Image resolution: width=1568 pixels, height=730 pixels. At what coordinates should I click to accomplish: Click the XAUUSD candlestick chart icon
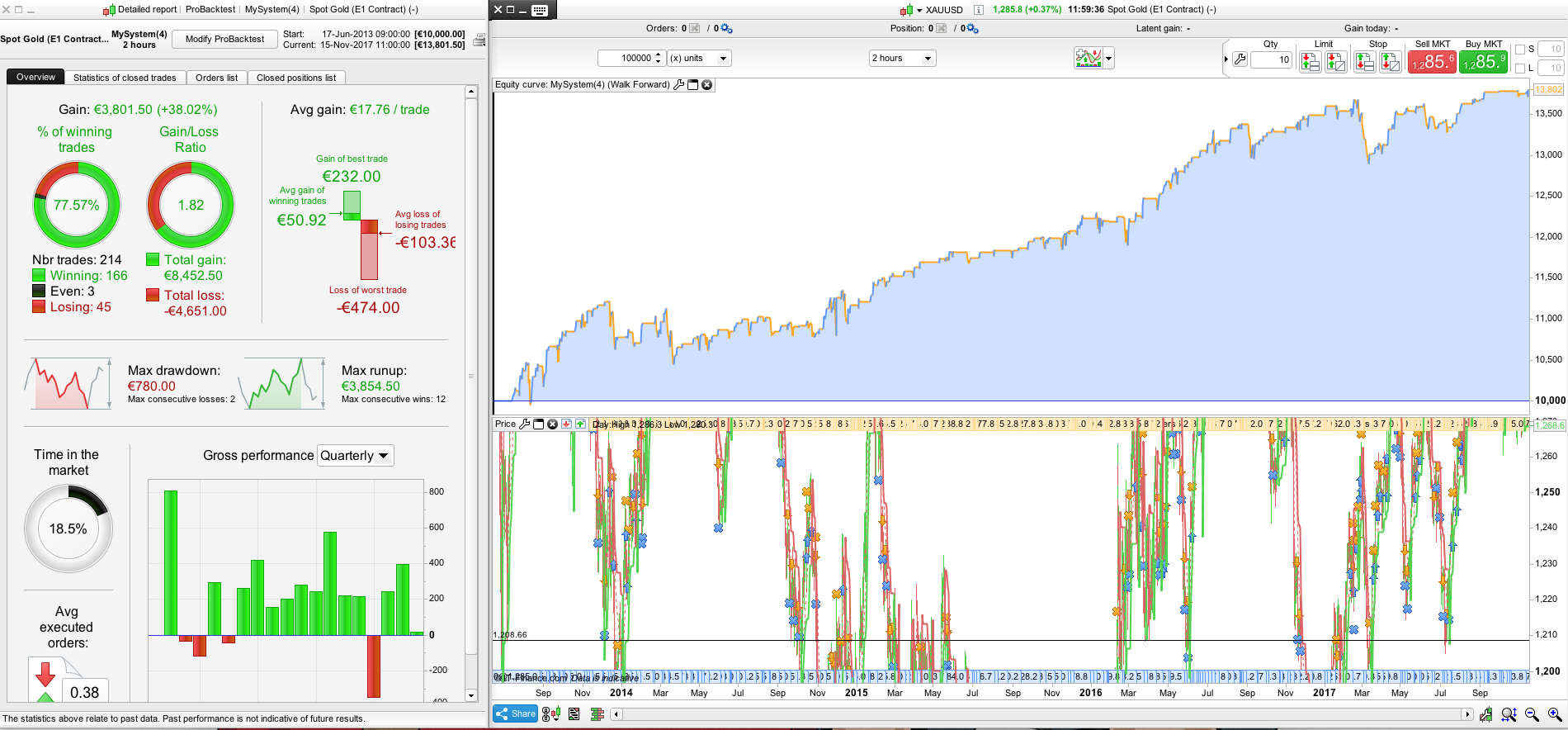click(x=906, y=10)
